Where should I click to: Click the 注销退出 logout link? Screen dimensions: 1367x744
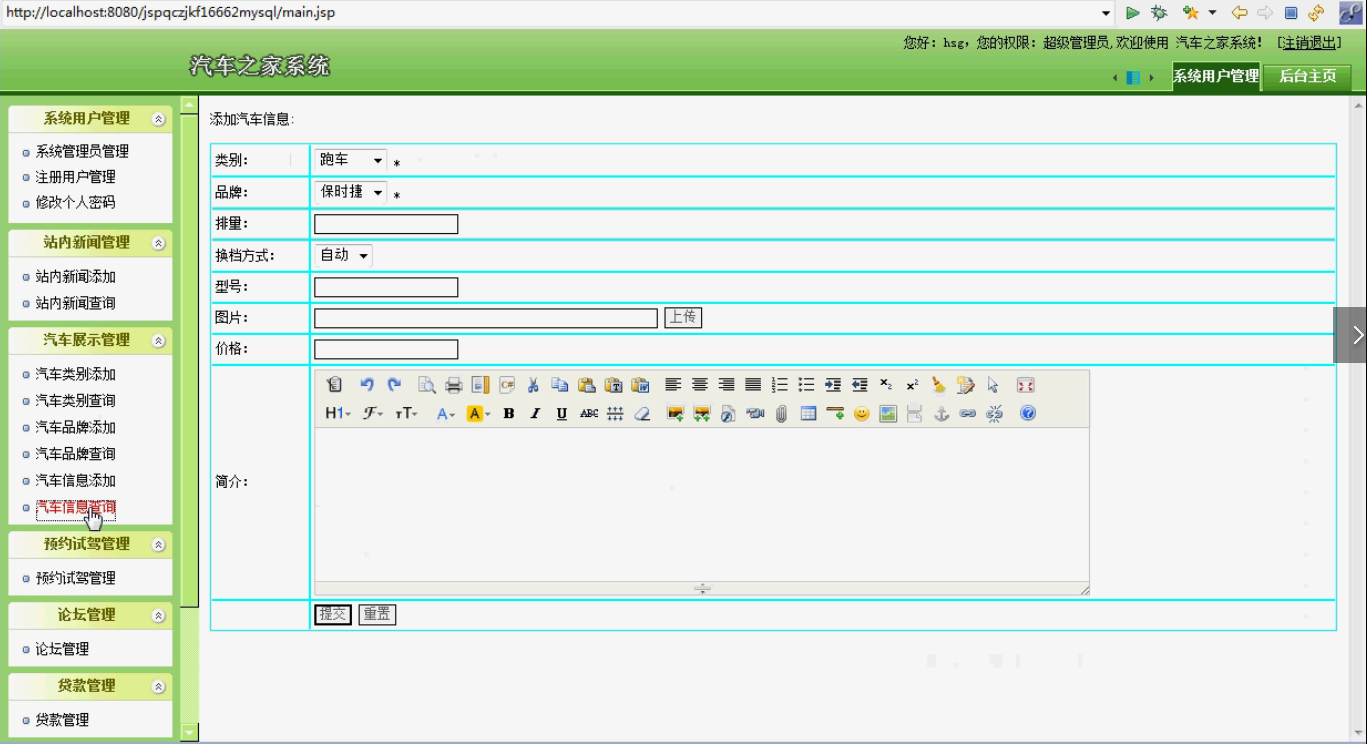(1310, 42)
